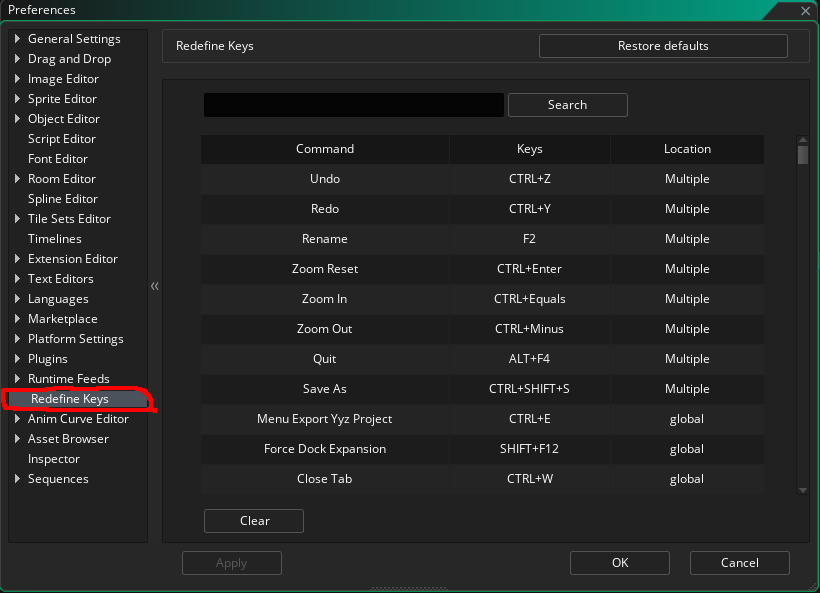820x593 pixels.
Task: Cancel the Preferences dialog
Action: point(739,563)
